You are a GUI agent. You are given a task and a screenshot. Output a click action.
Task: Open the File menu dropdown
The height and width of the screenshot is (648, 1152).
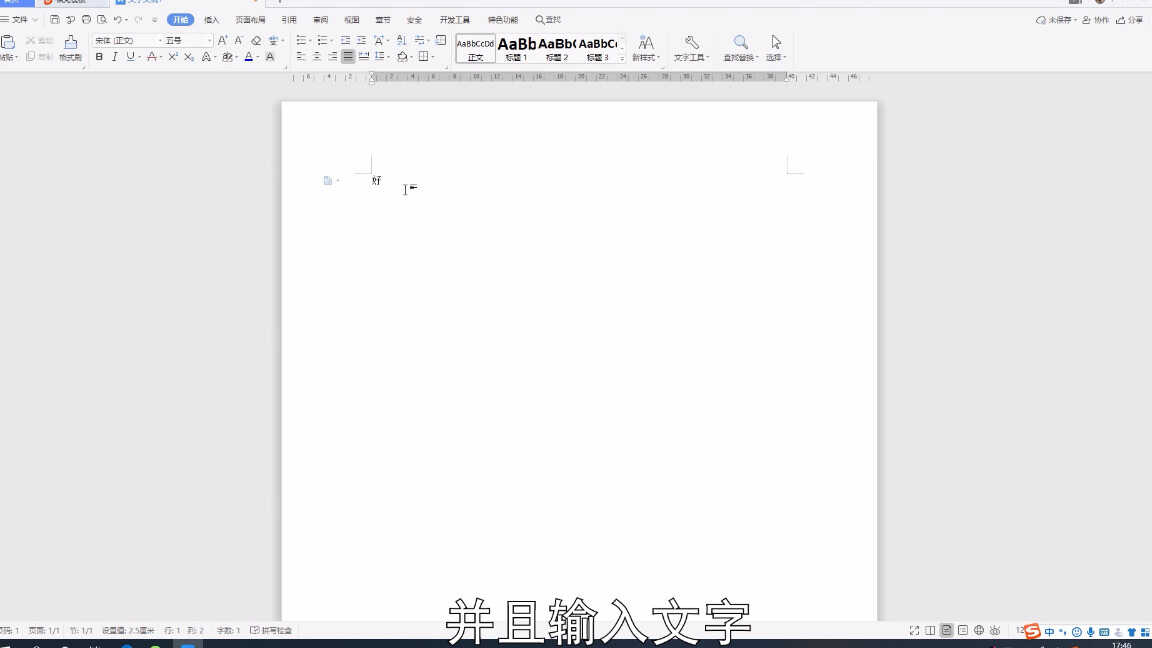[x=19, y=20]
